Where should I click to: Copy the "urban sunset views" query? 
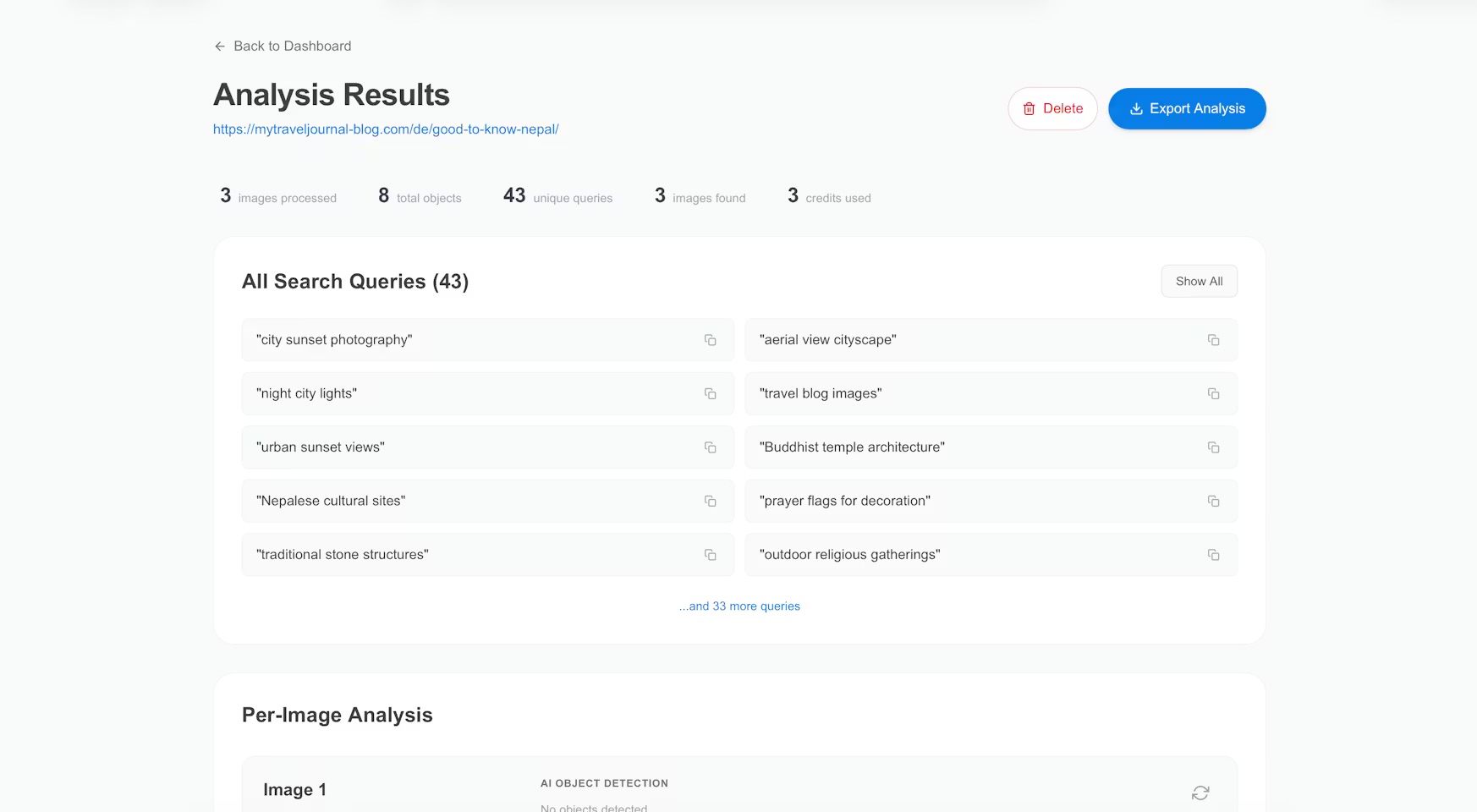click(x=710, y=447)
